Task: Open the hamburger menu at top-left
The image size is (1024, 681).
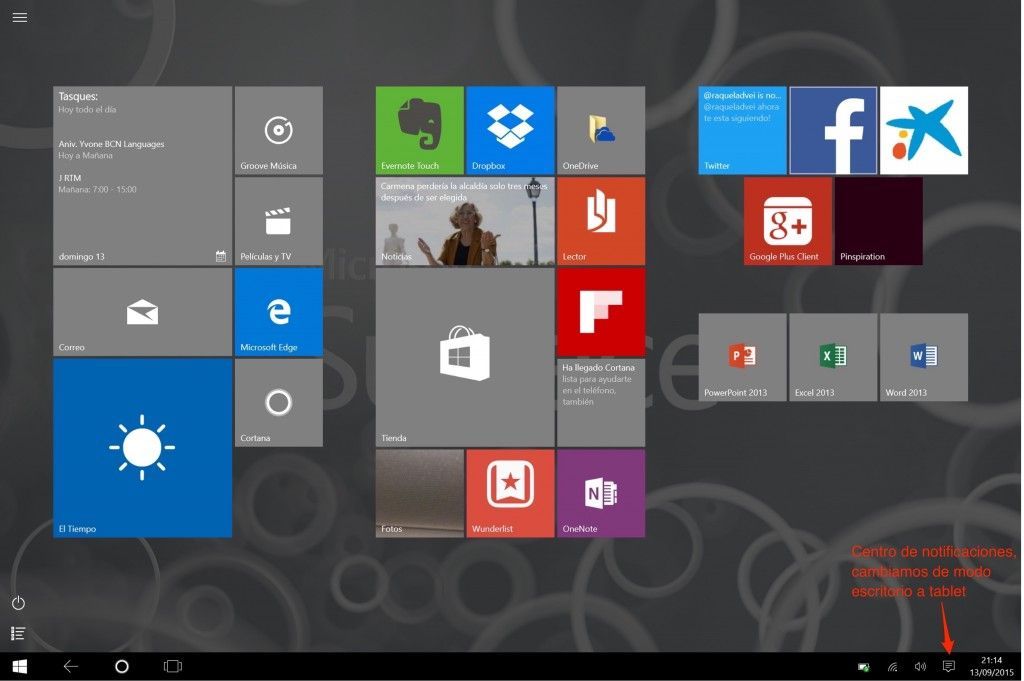Action: (20, 18)
